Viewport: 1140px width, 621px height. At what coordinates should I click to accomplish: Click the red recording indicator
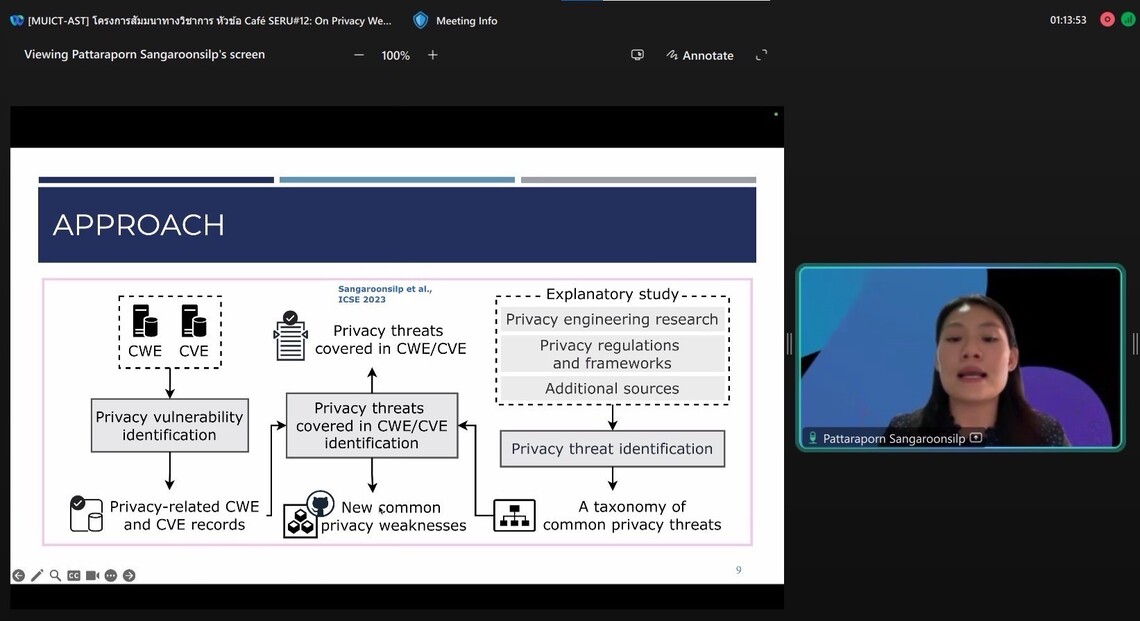1107,19
